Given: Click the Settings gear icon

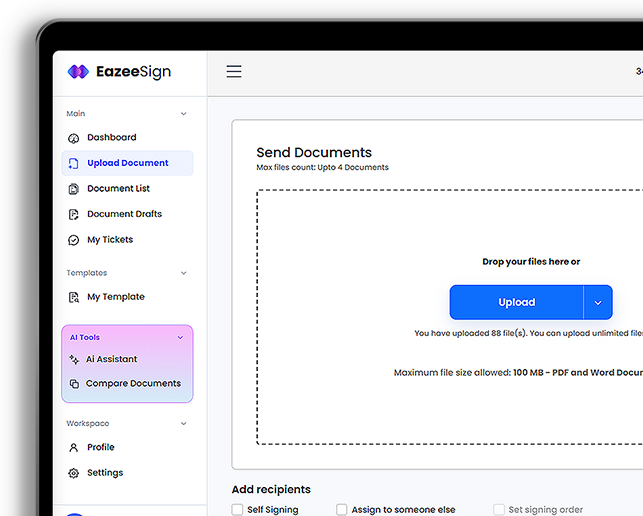Looking at the screenshot, I should pyautogui.click(x=73, y=473).
